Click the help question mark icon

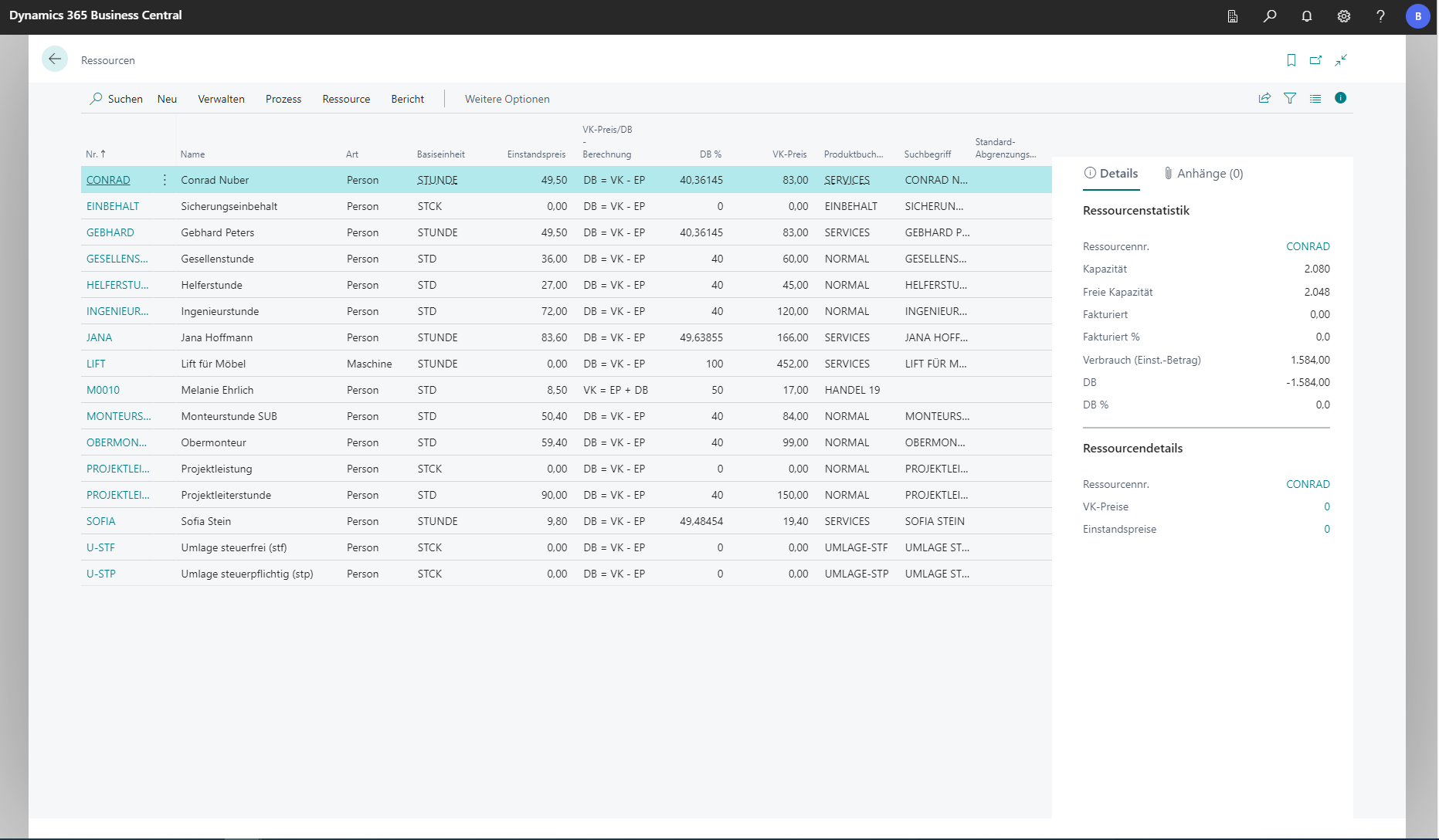coord(1380,16)
